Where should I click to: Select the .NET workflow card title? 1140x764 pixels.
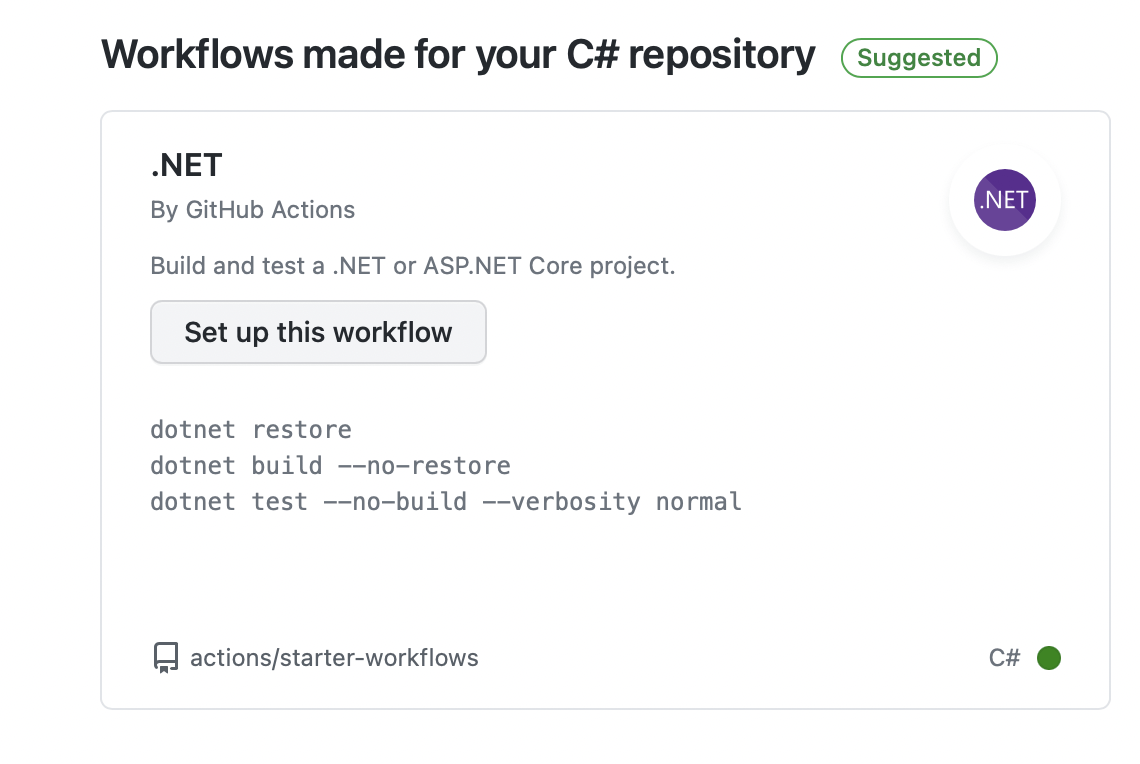(186, 163)
